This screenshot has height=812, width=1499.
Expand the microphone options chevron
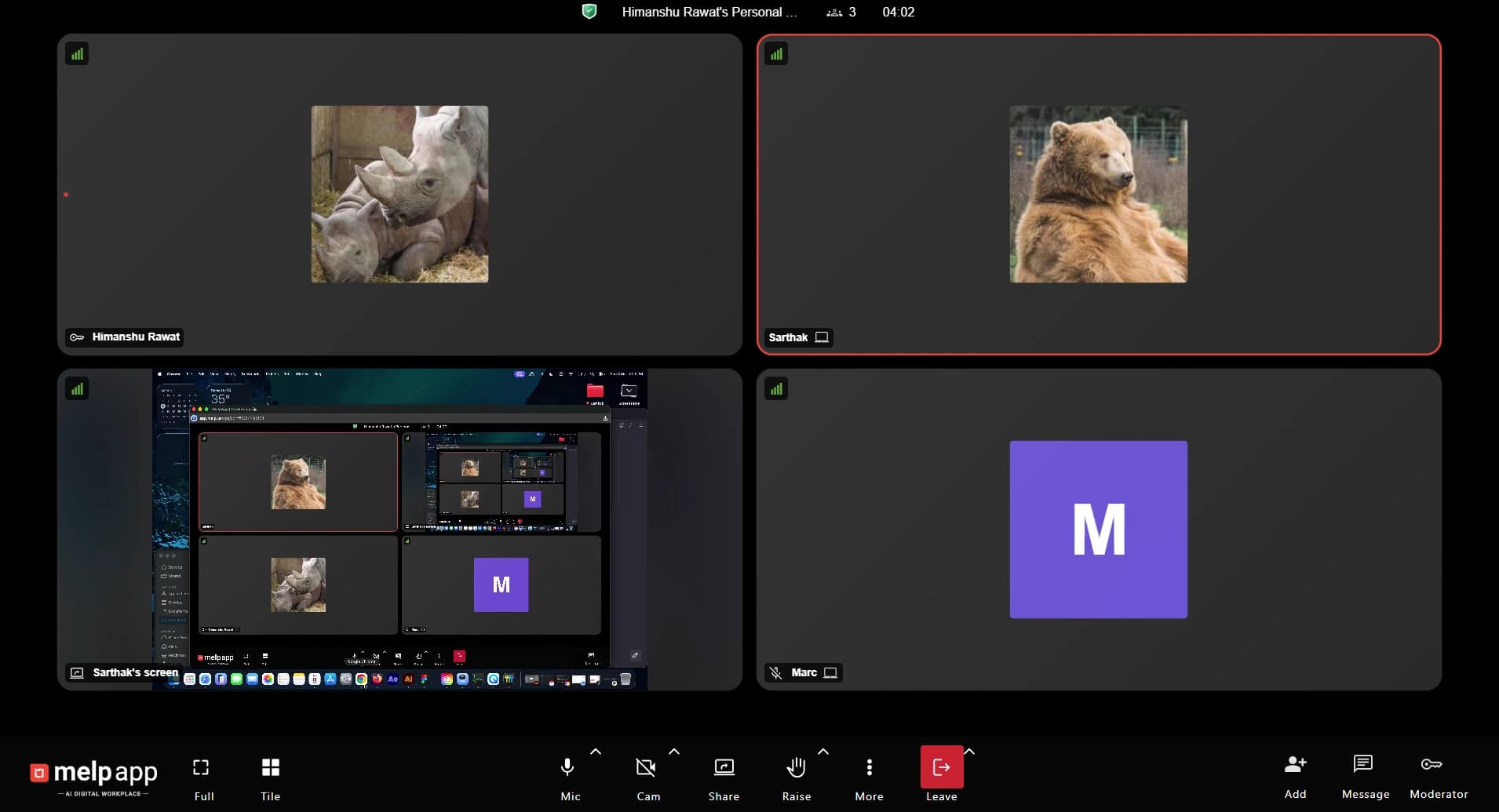pyautogui.click(x=596, y=752)
